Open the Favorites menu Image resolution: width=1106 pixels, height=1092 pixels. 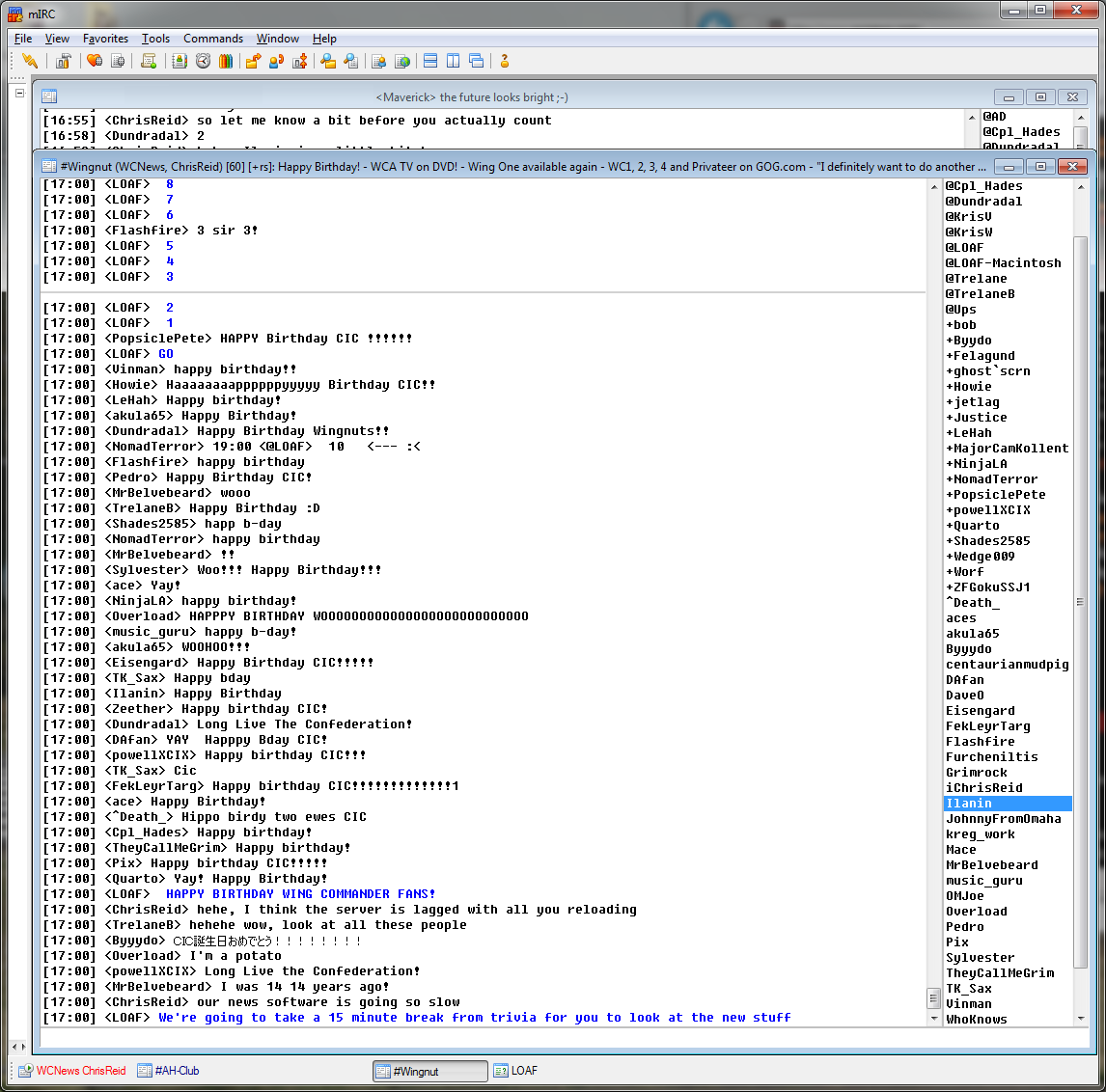coord(105,39)
